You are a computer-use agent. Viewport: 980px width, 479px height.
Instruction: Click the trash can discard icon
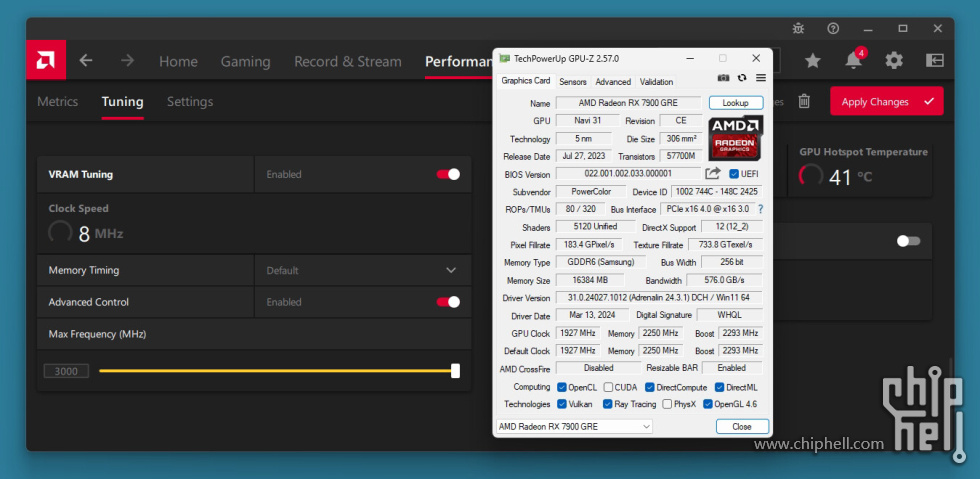(x=804, y=101)
